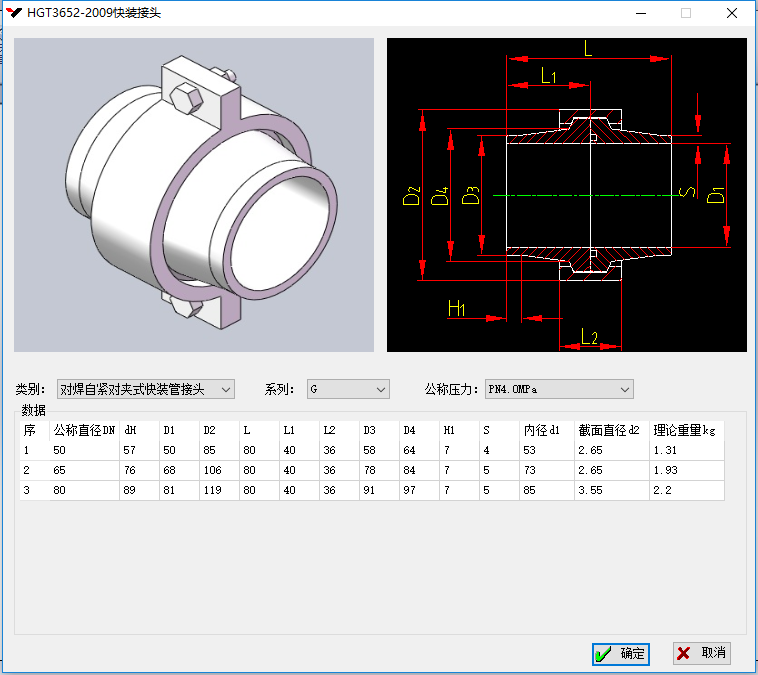The image size is (758, 675).
Task: Click the 内径d1 column header
Action: pyautogui.click(x=546, y=430)
